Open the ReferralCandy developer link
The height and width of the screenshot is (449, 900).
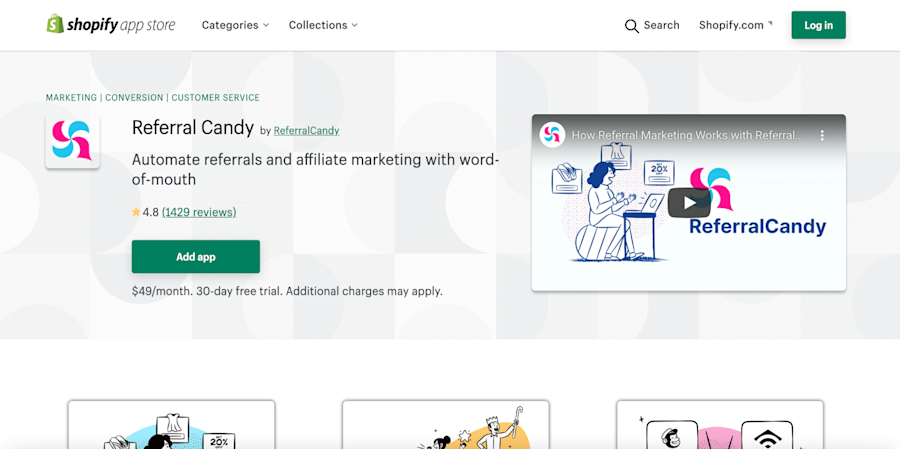coord(307,131)
